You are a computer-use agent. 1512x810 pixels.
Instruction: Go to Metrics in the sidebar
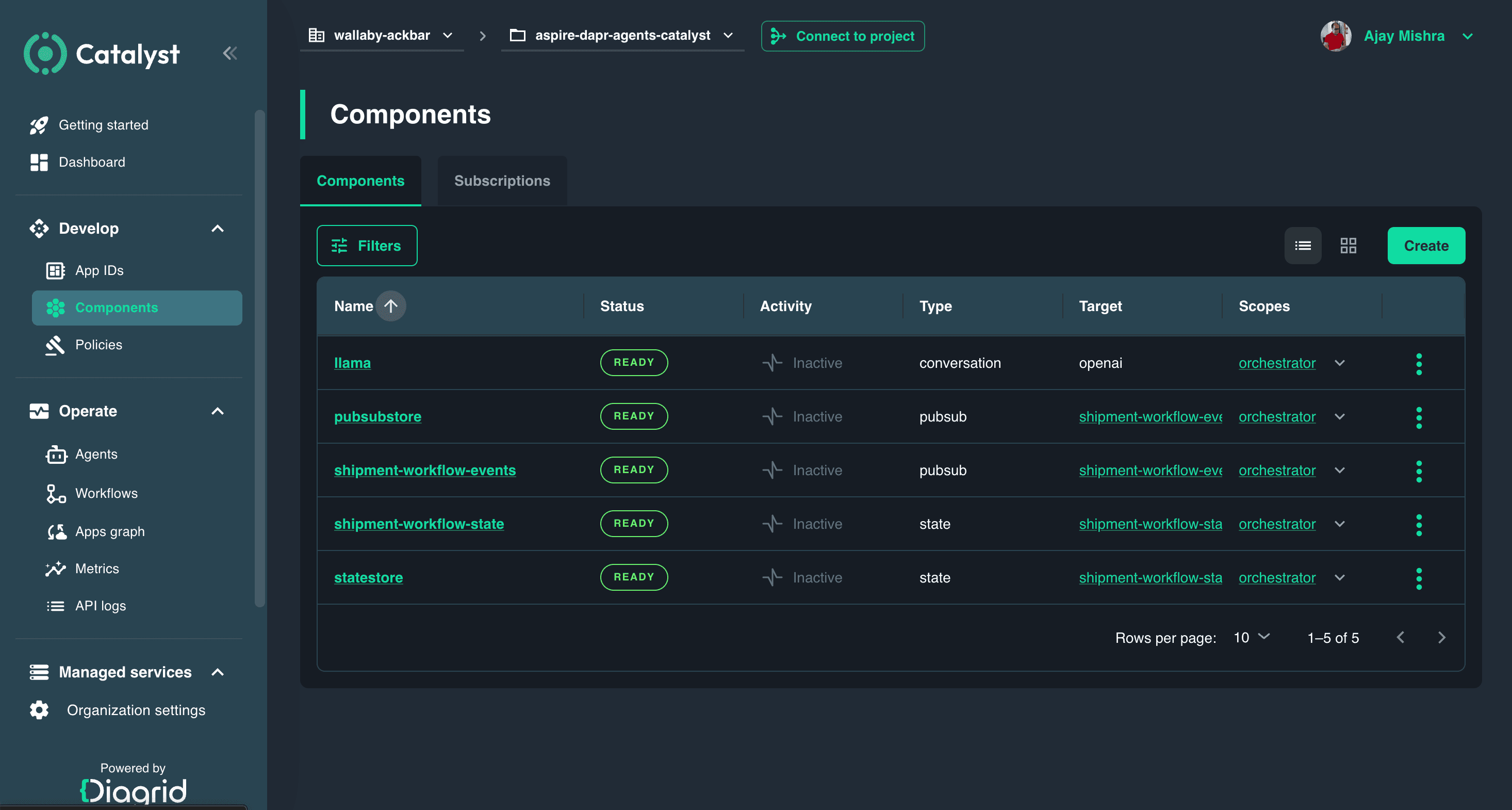coord(97,569)
